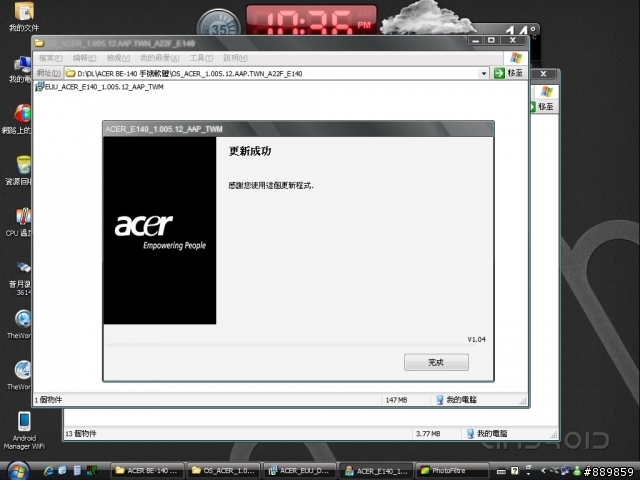Click the fourth quick launch icon
640x480 pixels.
[91, 471]
